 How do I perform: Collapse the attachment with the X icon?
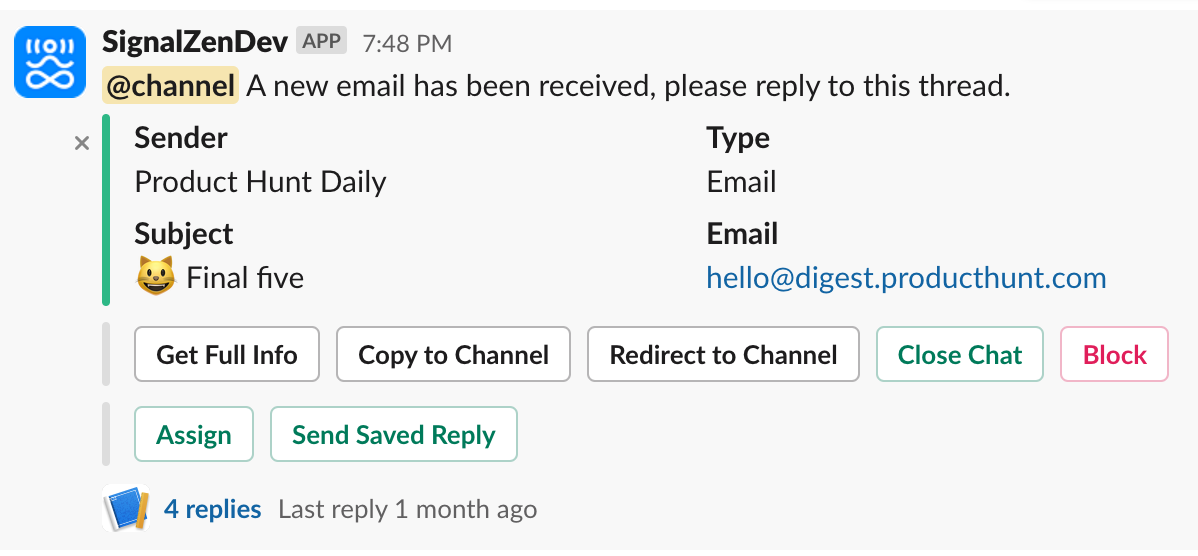click(x=82, y=144)
